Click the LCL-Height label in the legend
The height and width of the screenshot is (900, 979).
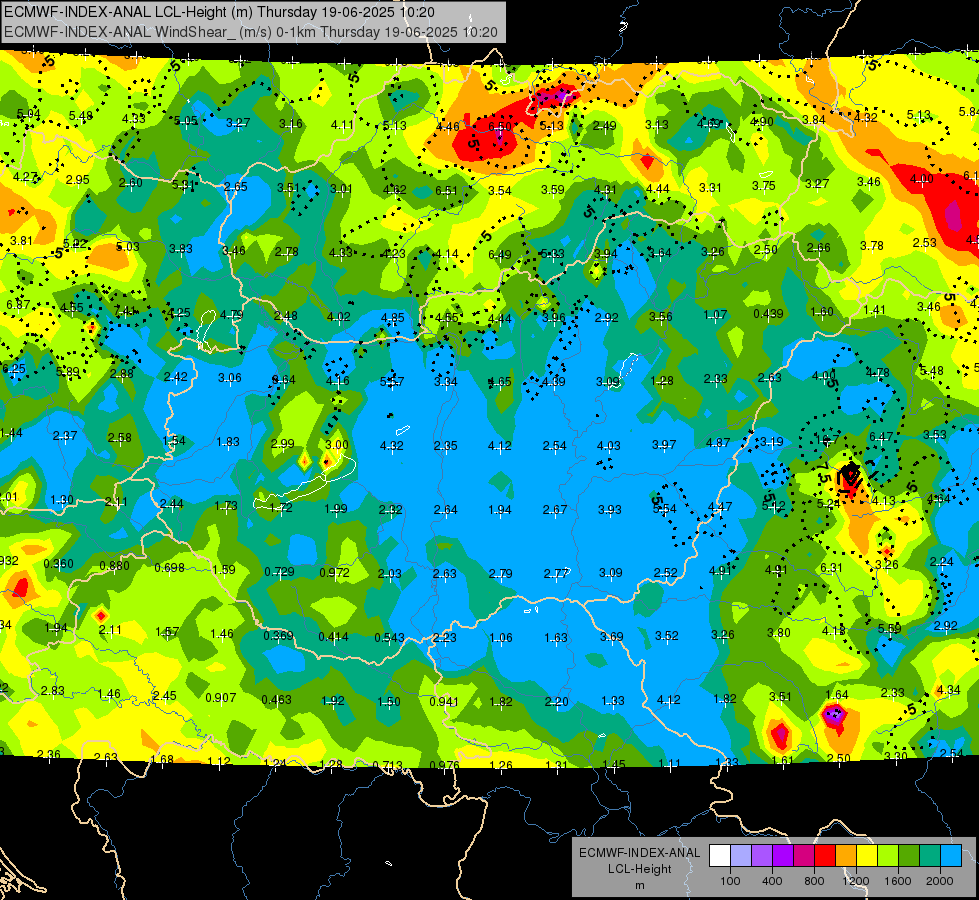coord(640,869)
